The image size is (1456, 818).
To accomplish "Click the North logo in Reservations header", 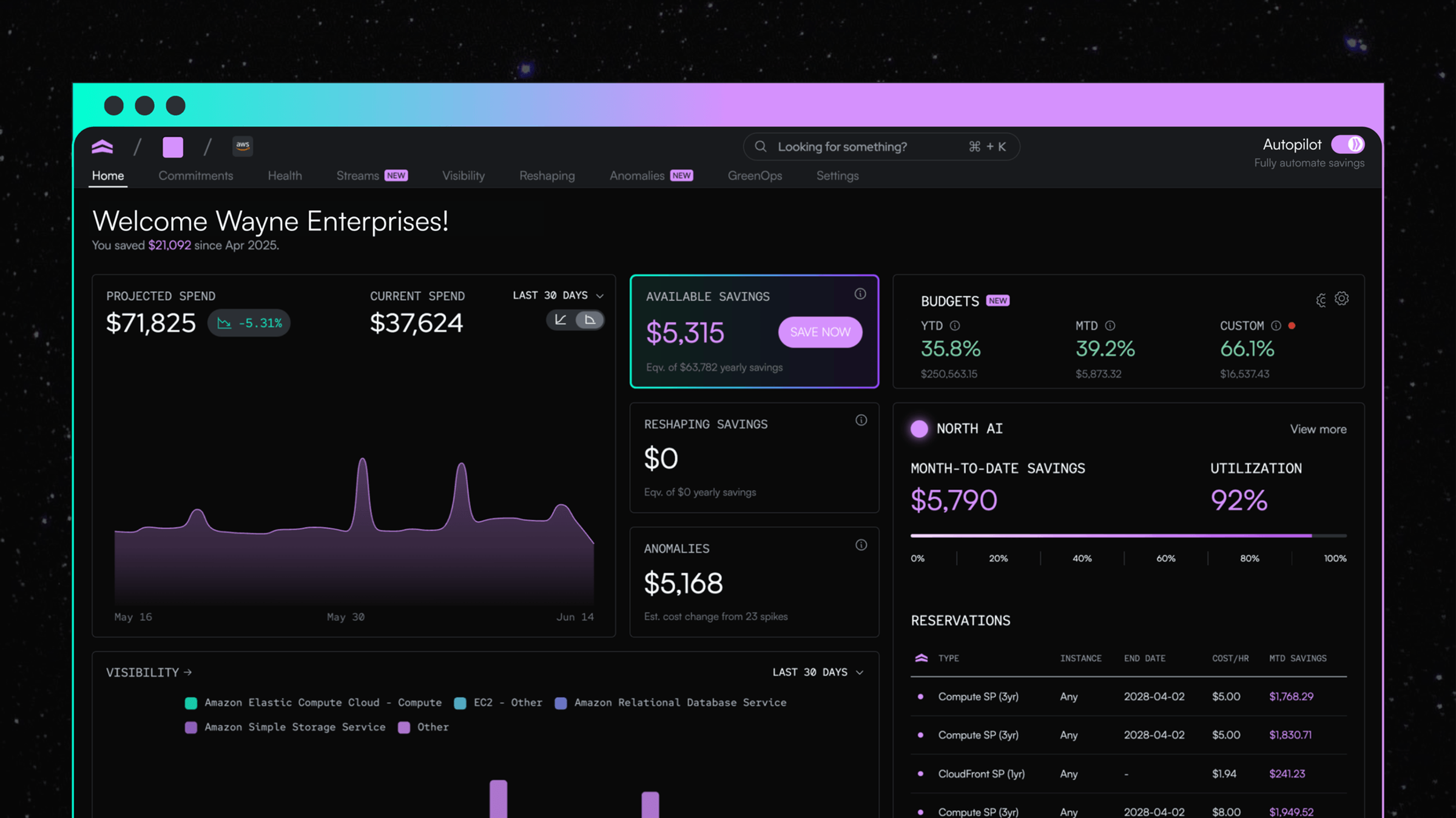I will click(922, 658).
